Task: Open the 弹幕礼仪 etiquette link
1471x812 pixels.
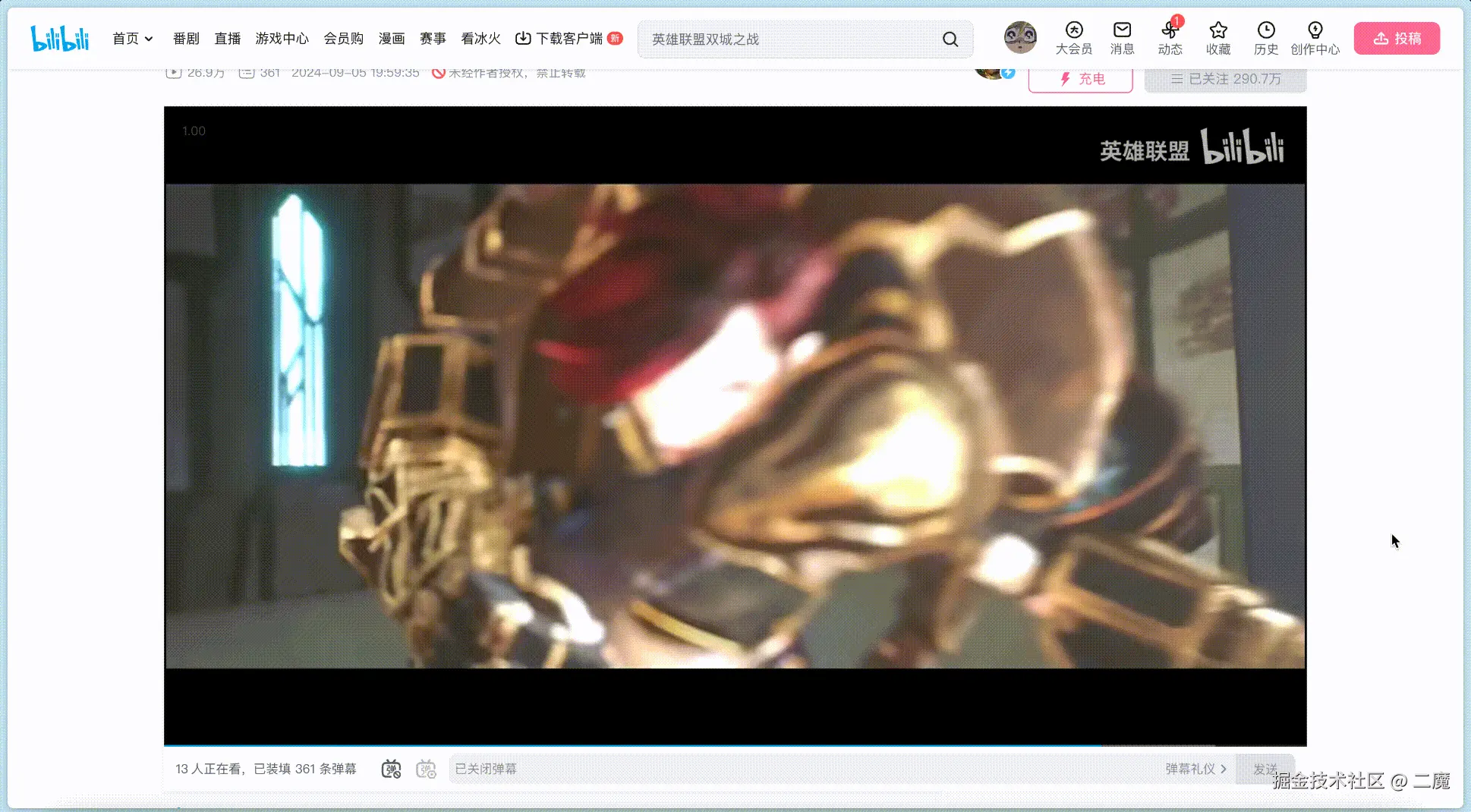Action: [x=1196, y=769]
